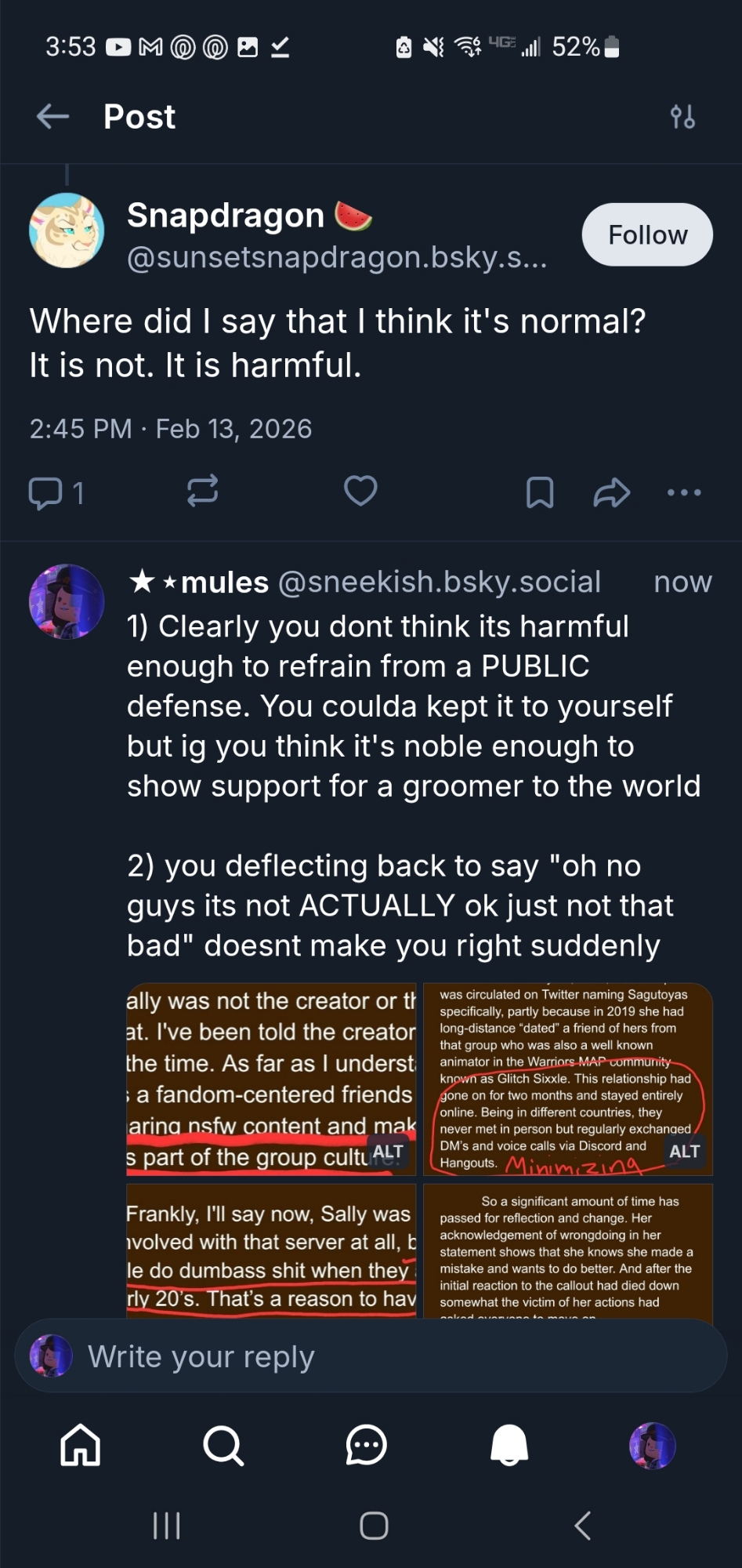Screen dimensions: 742x1568
Task: View mules' profile avatar
Action: click(67, 601)
